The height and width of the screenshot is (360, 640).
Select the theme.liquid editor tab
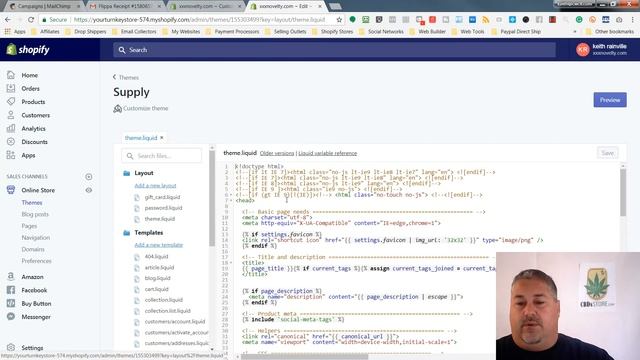point(141,138)
